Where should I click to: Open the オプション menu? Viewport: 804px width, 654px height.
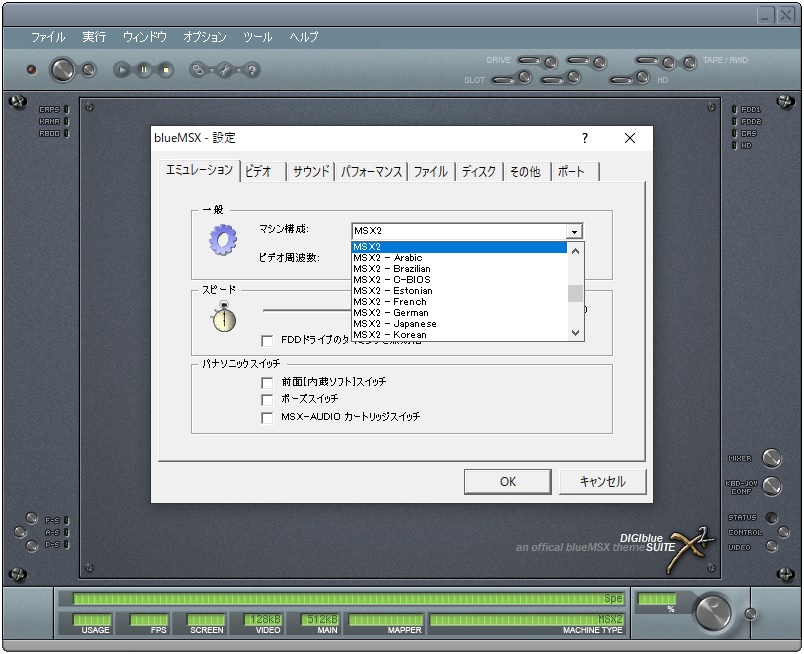[x=205, y=37]
